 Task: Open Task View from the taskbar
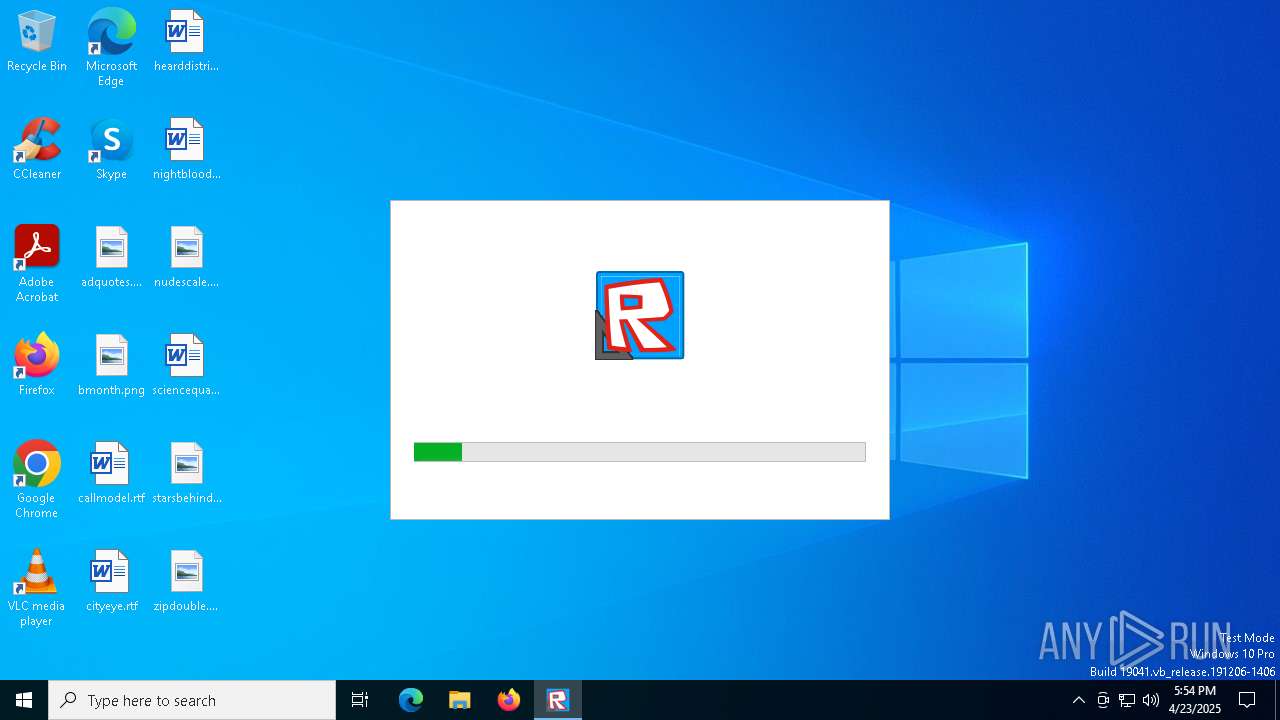point(360,700)
